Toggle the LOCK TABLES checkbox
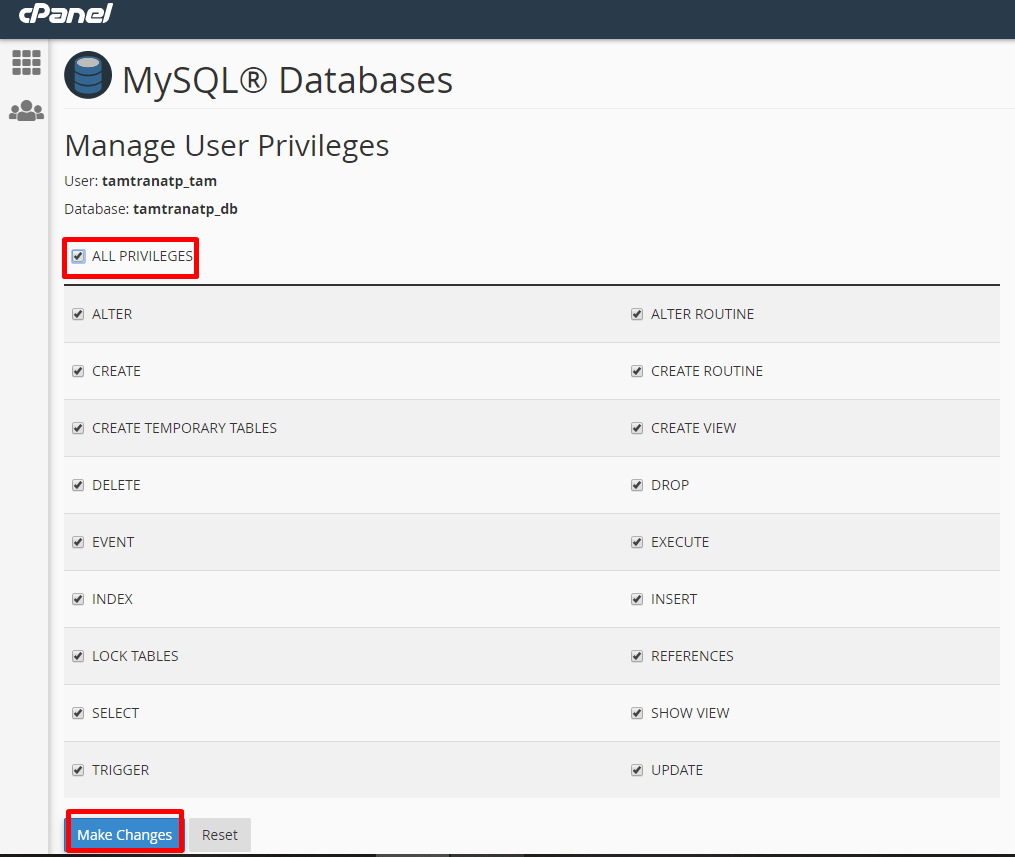This screenshot has width=1015, height=857. click(x=78, y=656)
